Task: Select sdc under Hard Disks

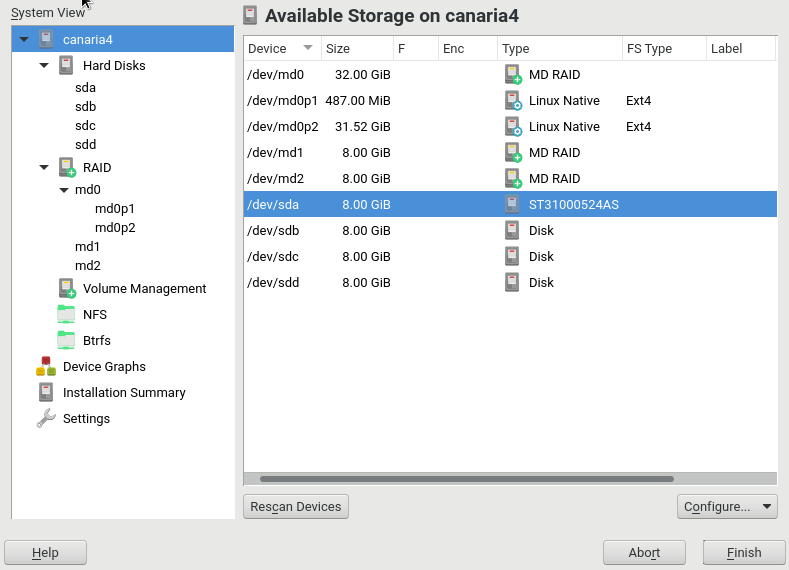Action: click(x=86, y=126)
